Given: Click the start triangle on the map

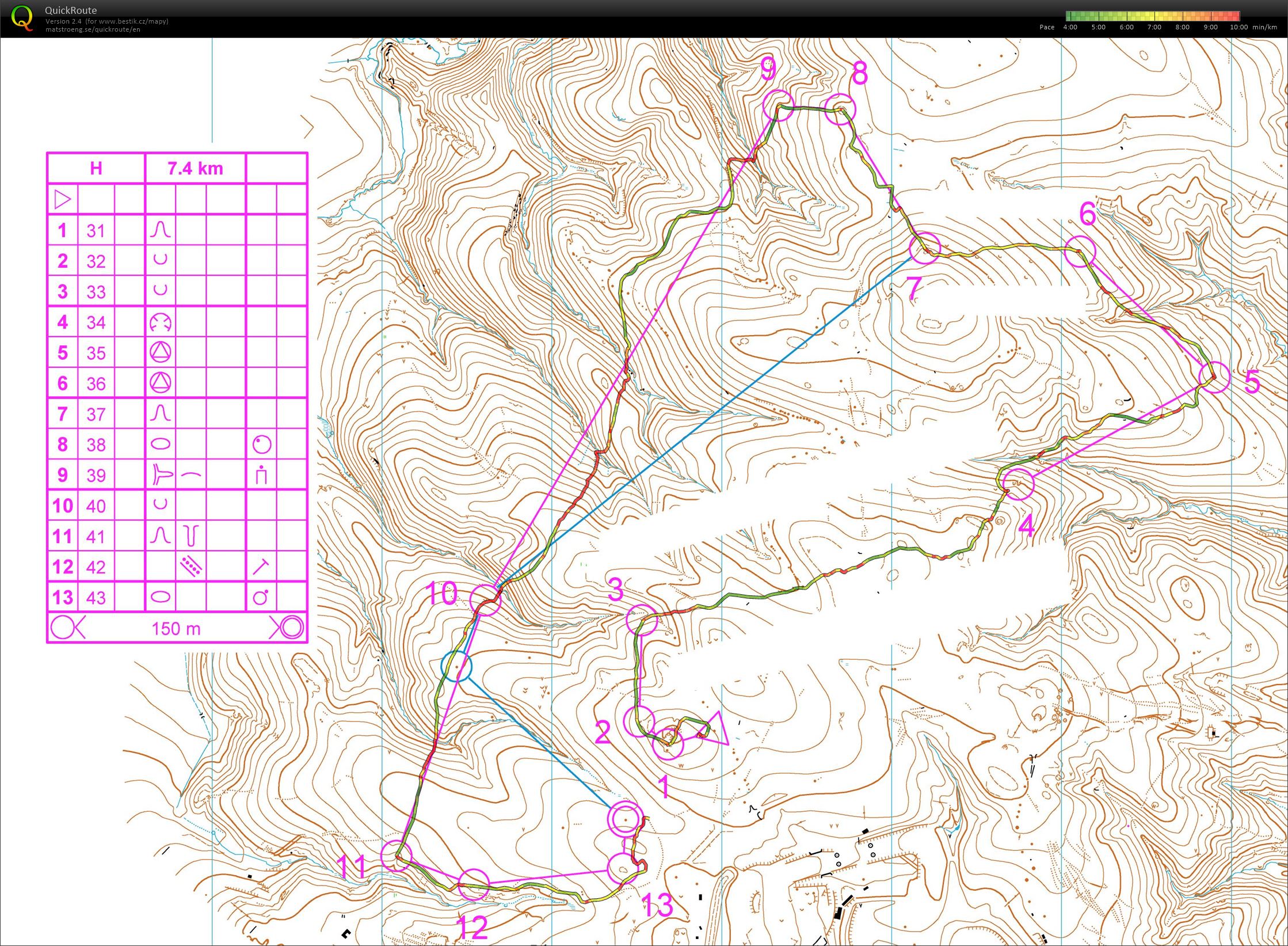Looking at the screenshot, I should (714, 729).
